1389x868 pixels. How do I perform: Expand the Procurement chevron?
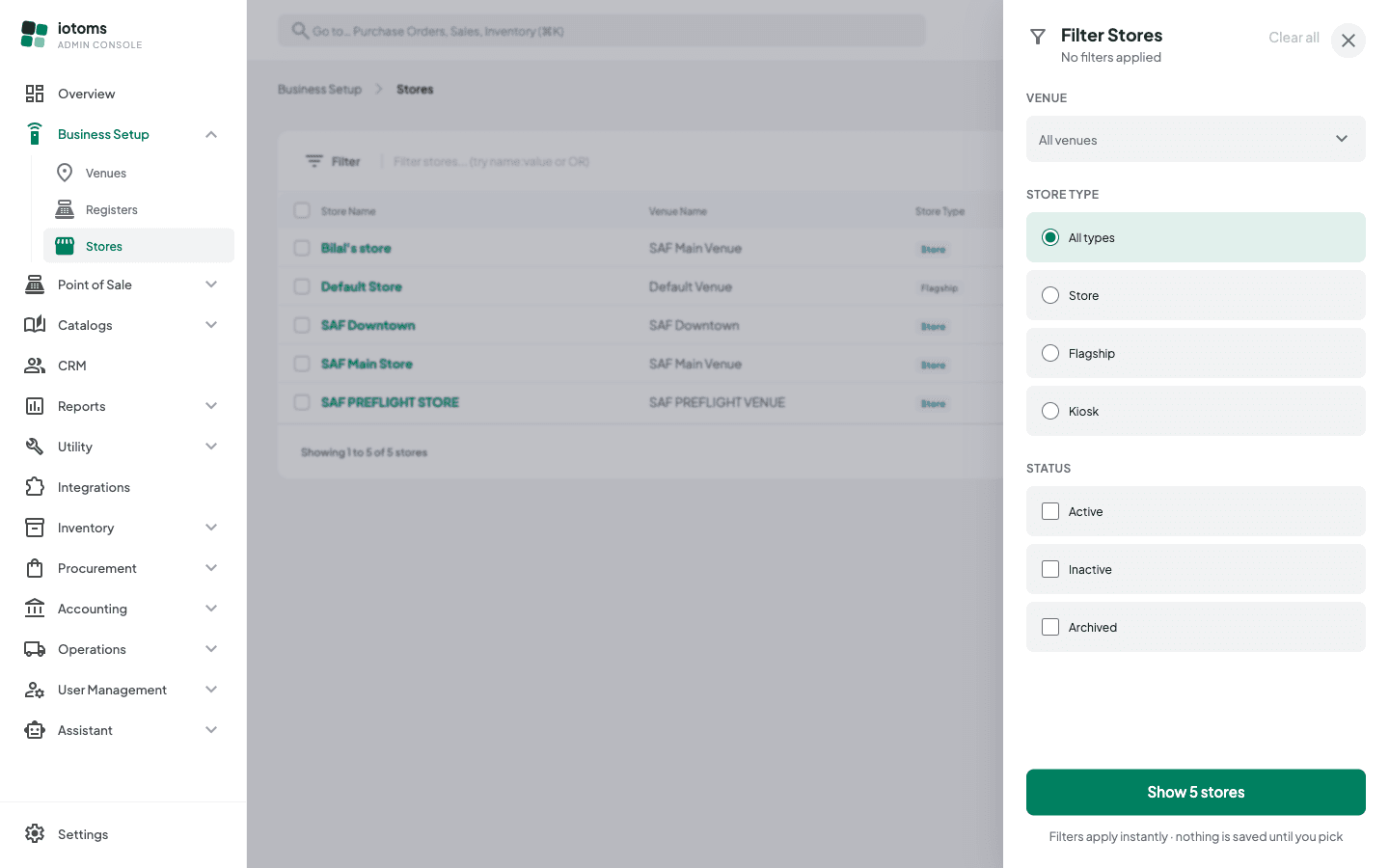click(211, 568)
